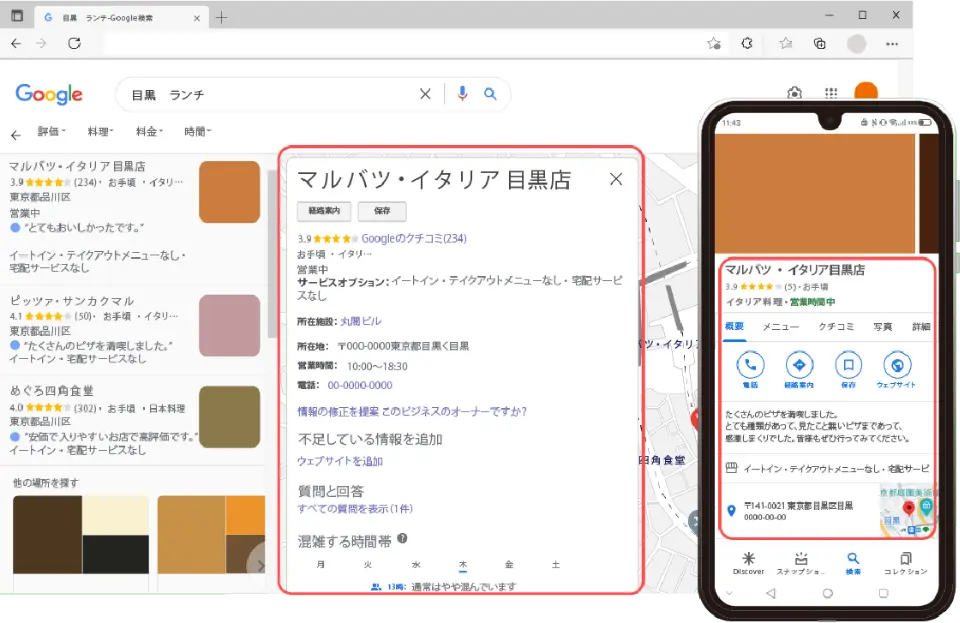This screenshot has width=960, height=623.
Task: Click このビジネスのオーナーですか? link
Action: (x=454, y=412)
